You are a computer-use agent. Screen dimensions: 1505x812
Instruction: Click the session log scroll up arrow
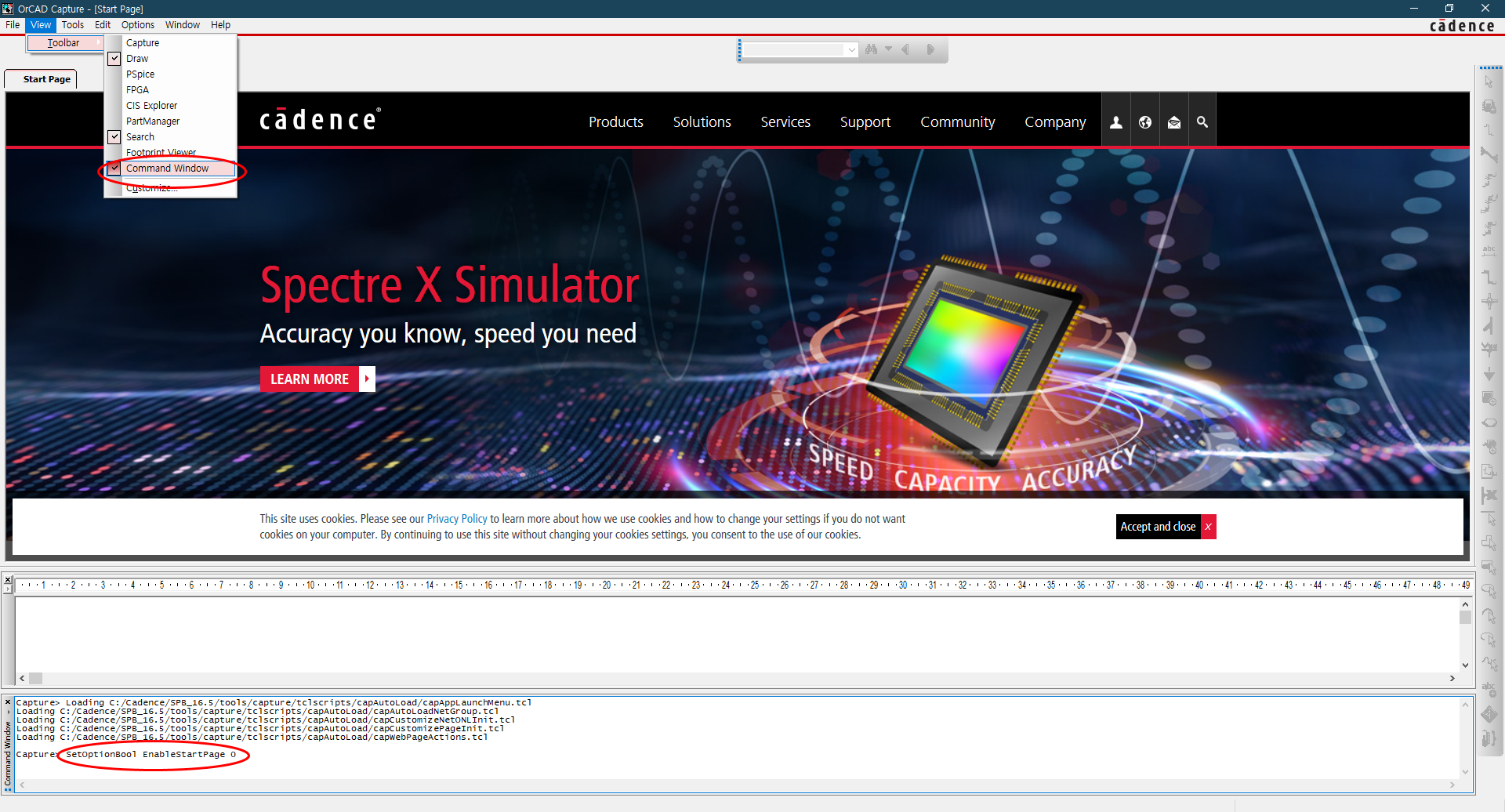point(1465,604)
